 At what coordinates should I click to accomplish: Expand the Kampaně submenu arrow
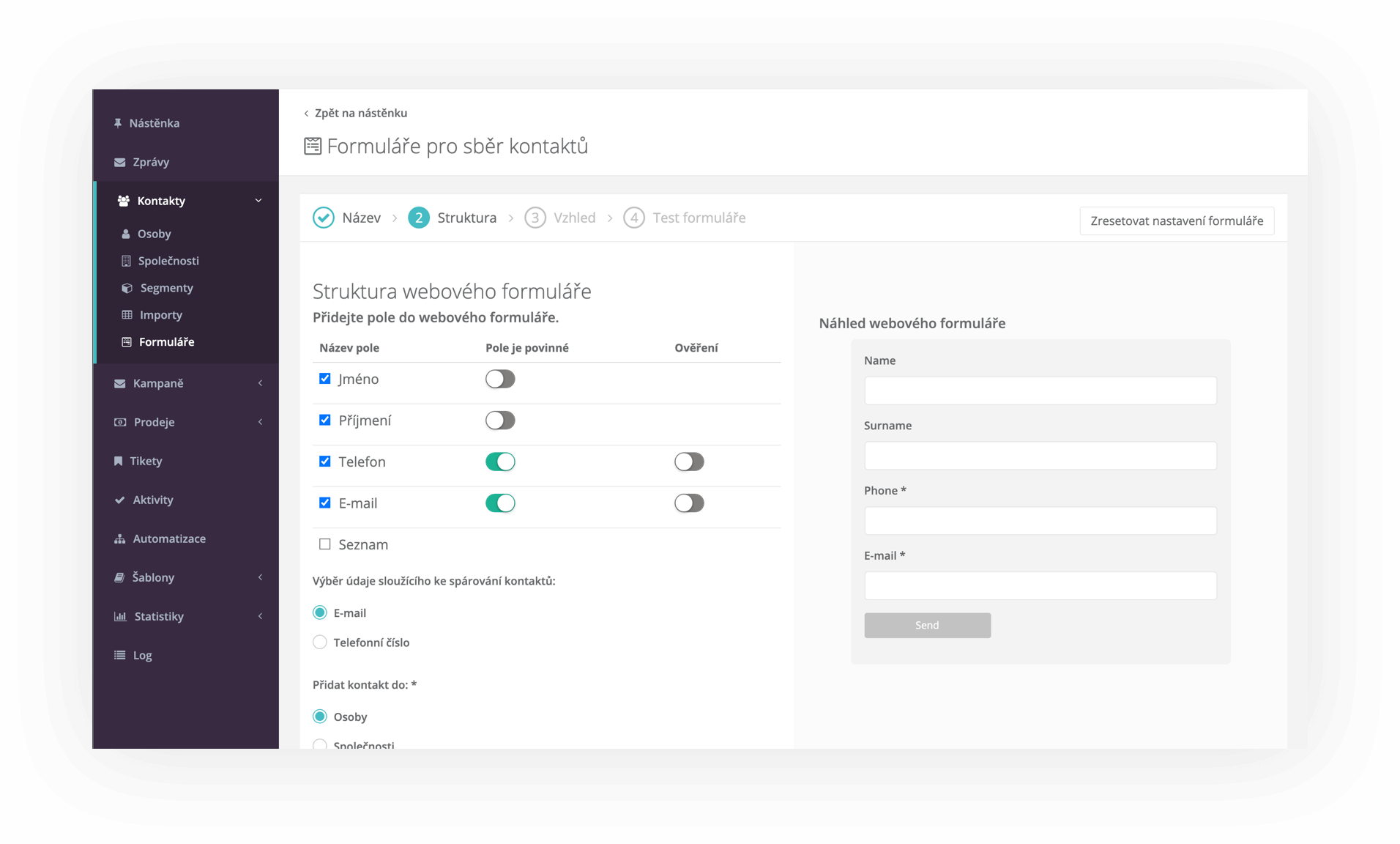[260, 383]
